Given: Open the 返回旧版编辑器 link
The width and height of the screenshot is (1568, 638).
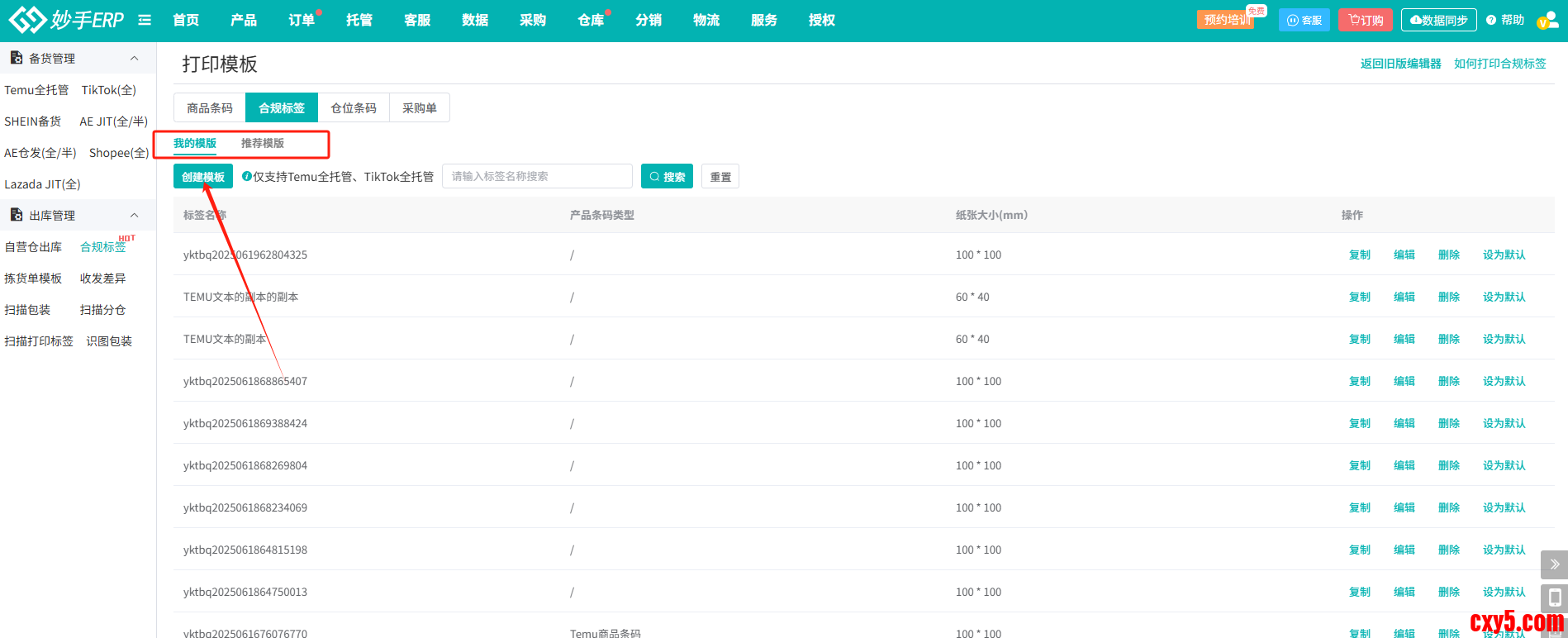Looking at the screenshot, I should click(1400, 64).
